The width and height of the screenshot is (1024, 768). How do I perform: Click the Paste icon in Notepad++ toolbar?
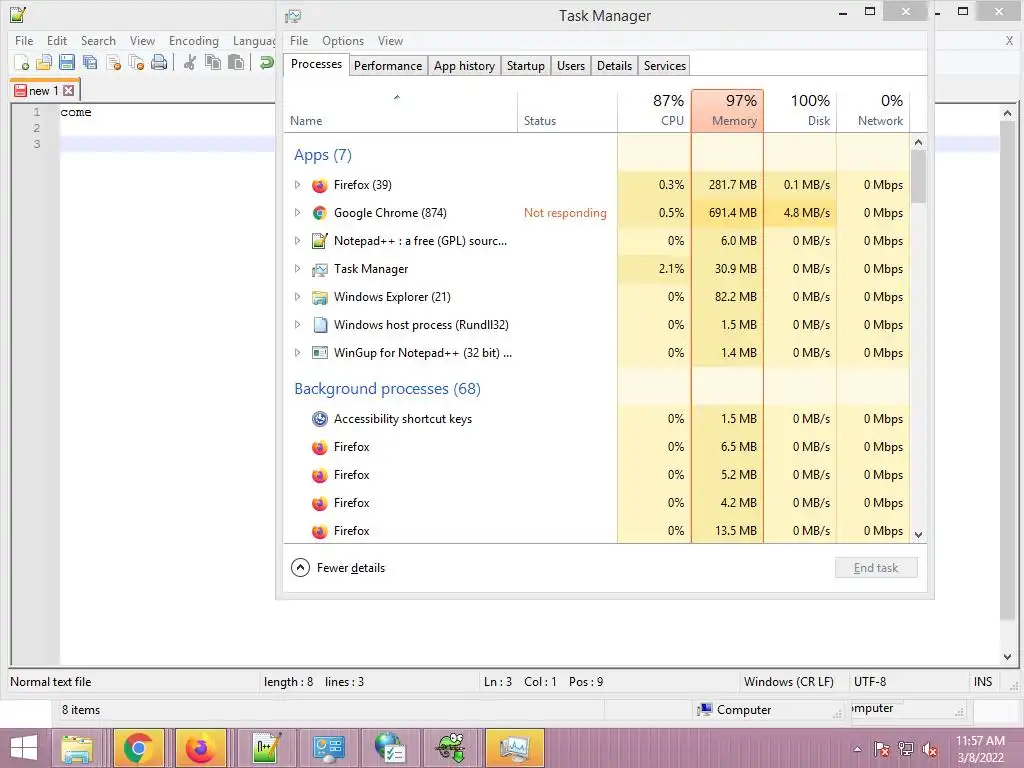click(x=236, y=63)
